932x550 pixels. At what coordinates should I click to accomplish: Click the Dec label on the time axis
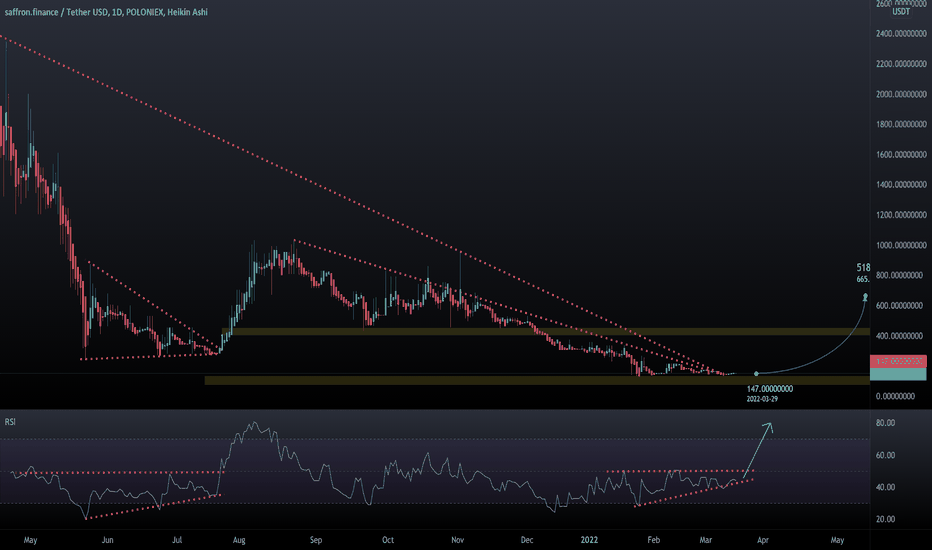pos(527,540)
